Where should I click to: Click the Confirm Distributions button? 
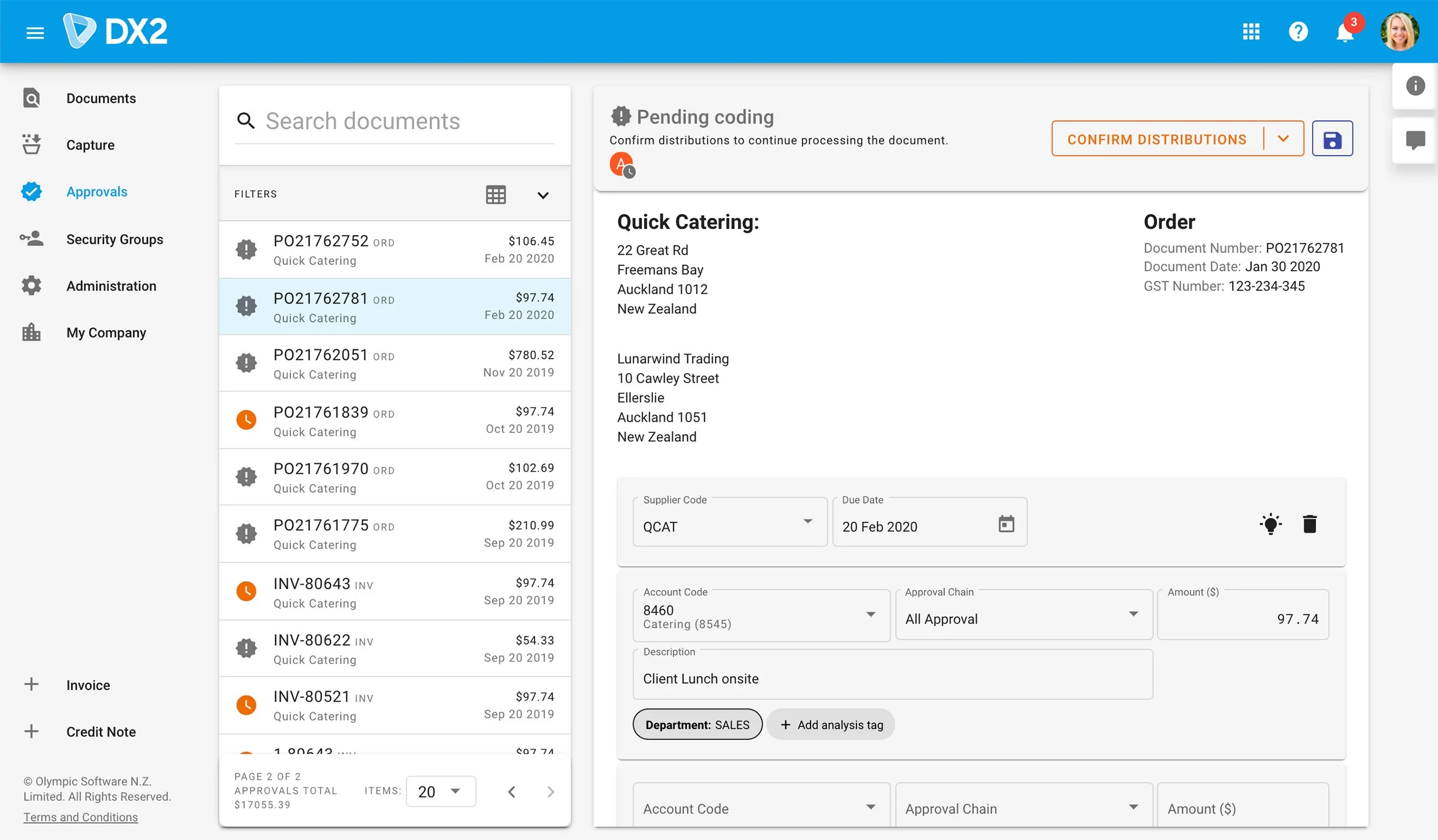click(1156, 139)
